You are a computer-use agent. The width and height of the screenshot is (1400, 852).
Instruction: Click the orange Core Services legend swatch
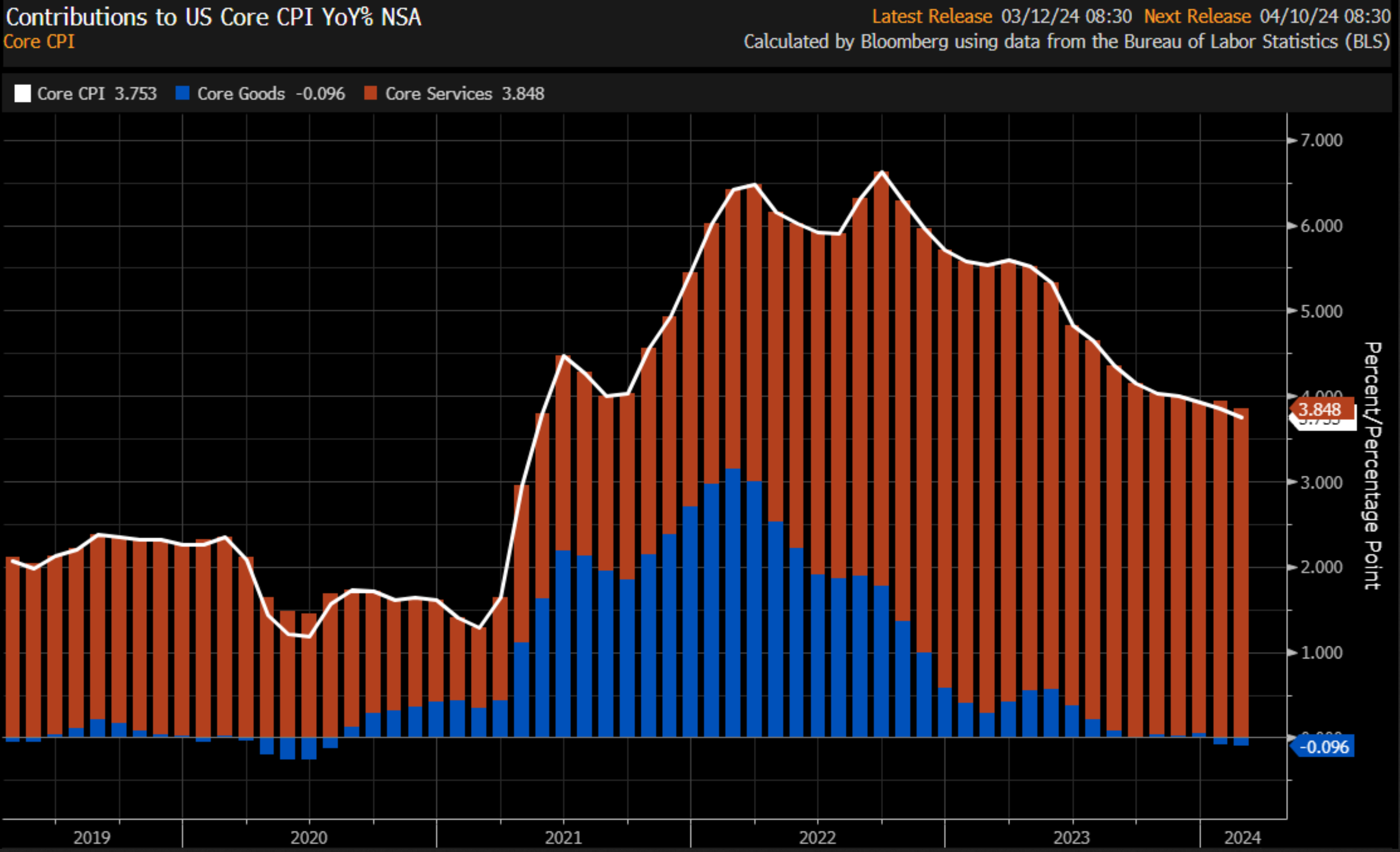pos(371,93)
